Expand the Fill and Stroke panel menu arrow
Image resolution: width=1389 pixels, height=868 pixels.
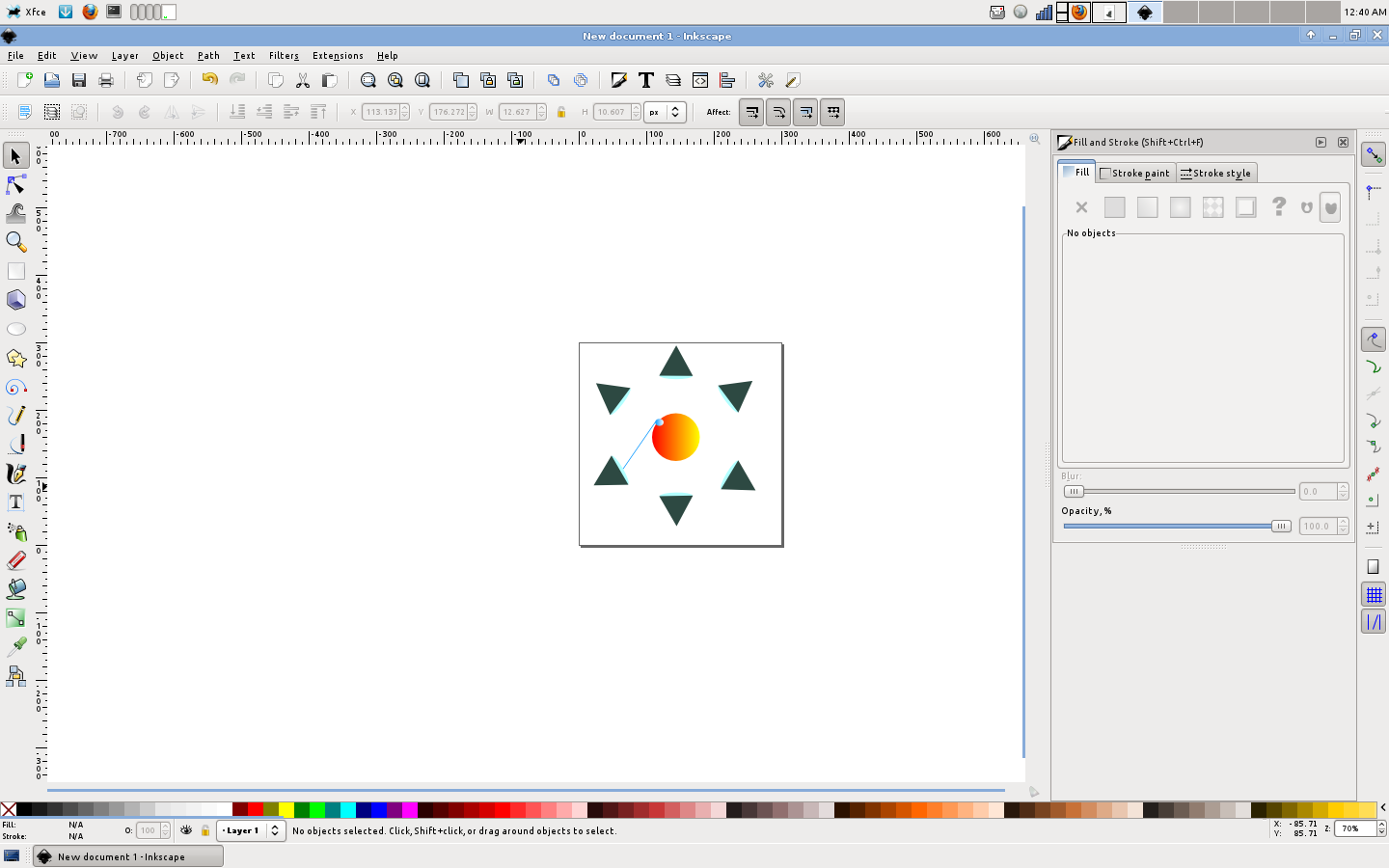(1321, 142)
